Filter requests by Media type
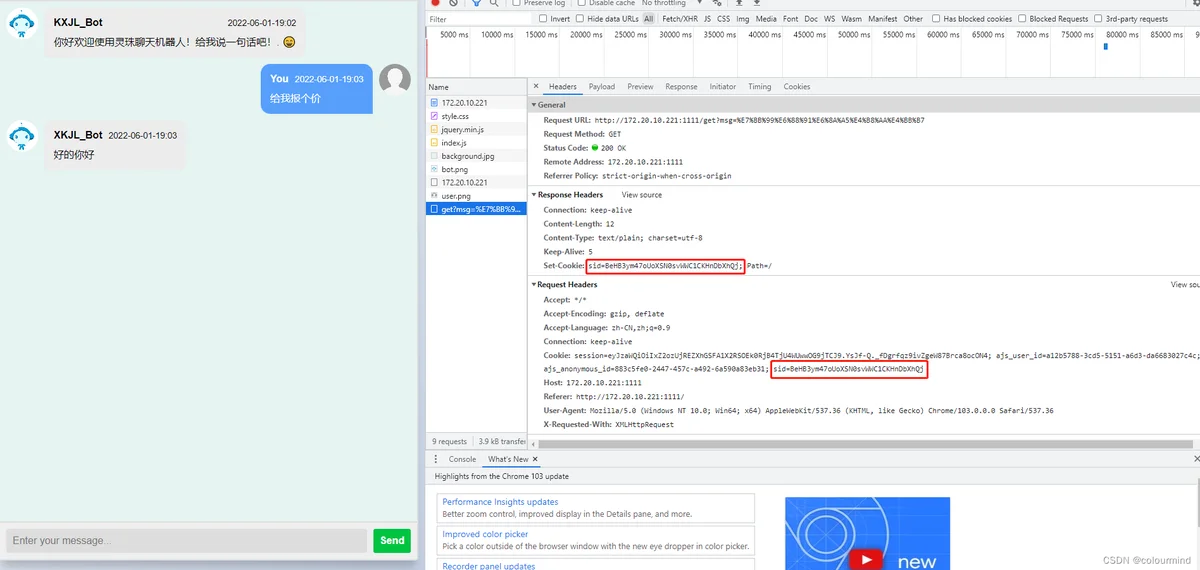Screen dimensions: 1200x570 coord(766,19)
